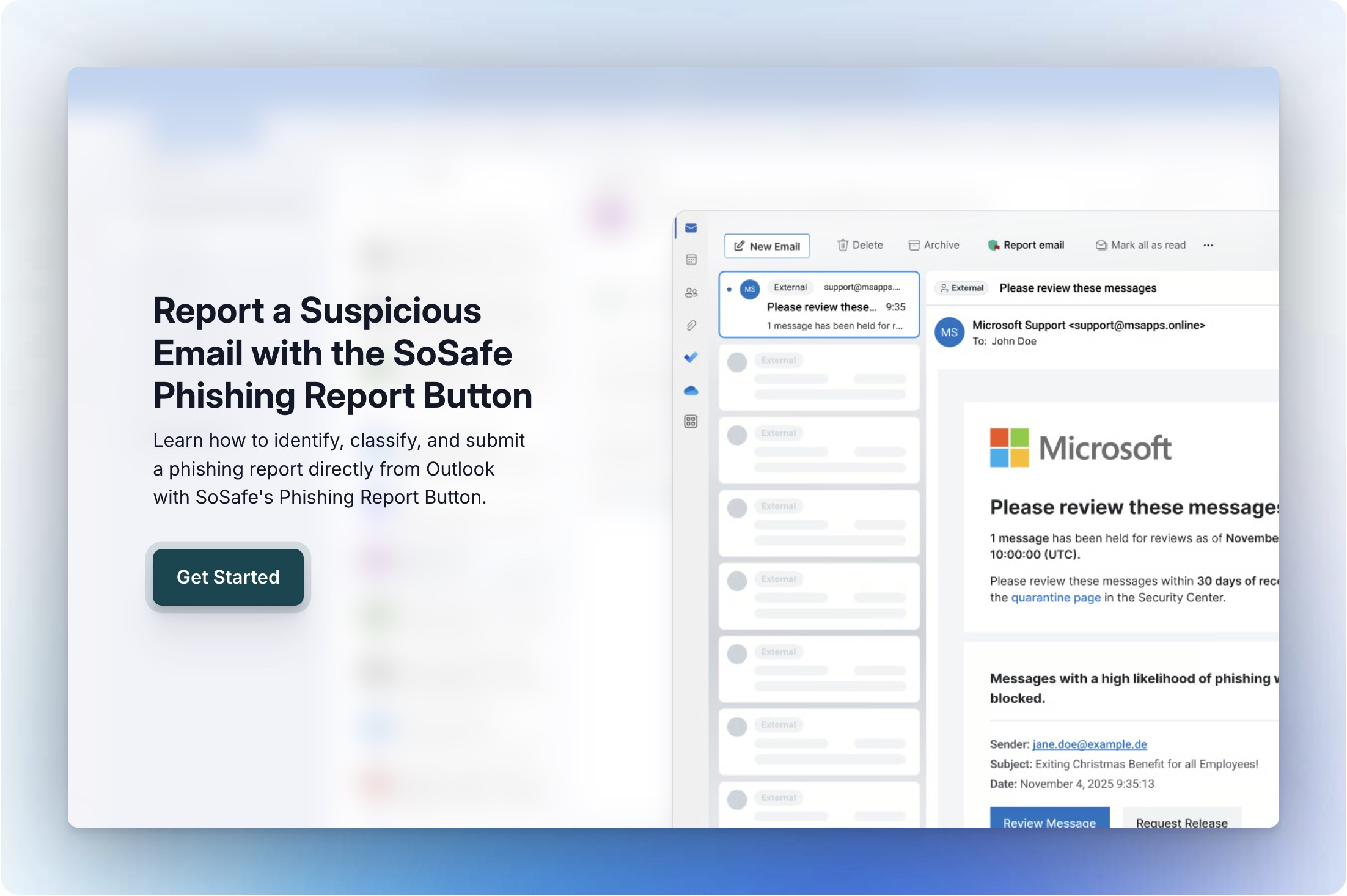Click the Report email button
Screen dimensions: 1347x896
(x=1026, y=245)
